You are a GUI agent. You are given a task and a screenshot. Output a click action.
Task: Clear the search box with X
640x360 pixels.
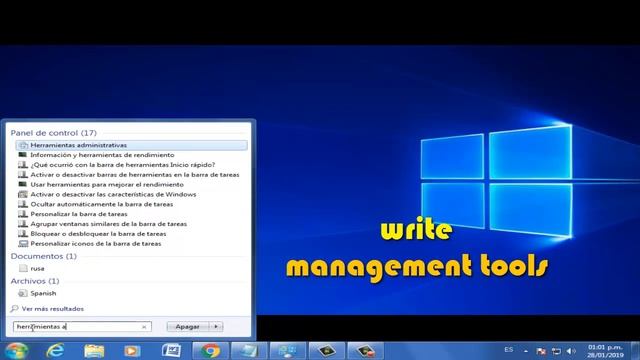click(144, 327)
